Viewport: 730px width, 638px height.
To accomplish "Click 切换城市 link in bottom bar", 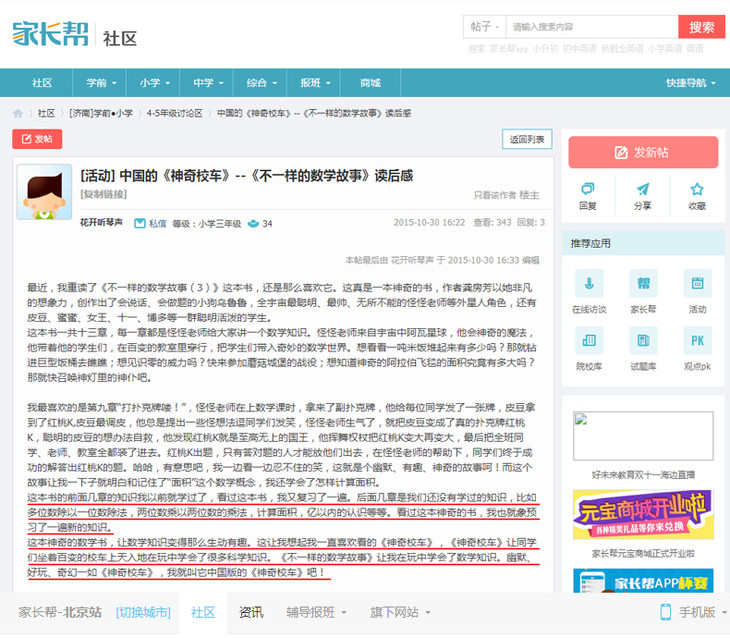I will pyautogui.click(x=143, y=612).
